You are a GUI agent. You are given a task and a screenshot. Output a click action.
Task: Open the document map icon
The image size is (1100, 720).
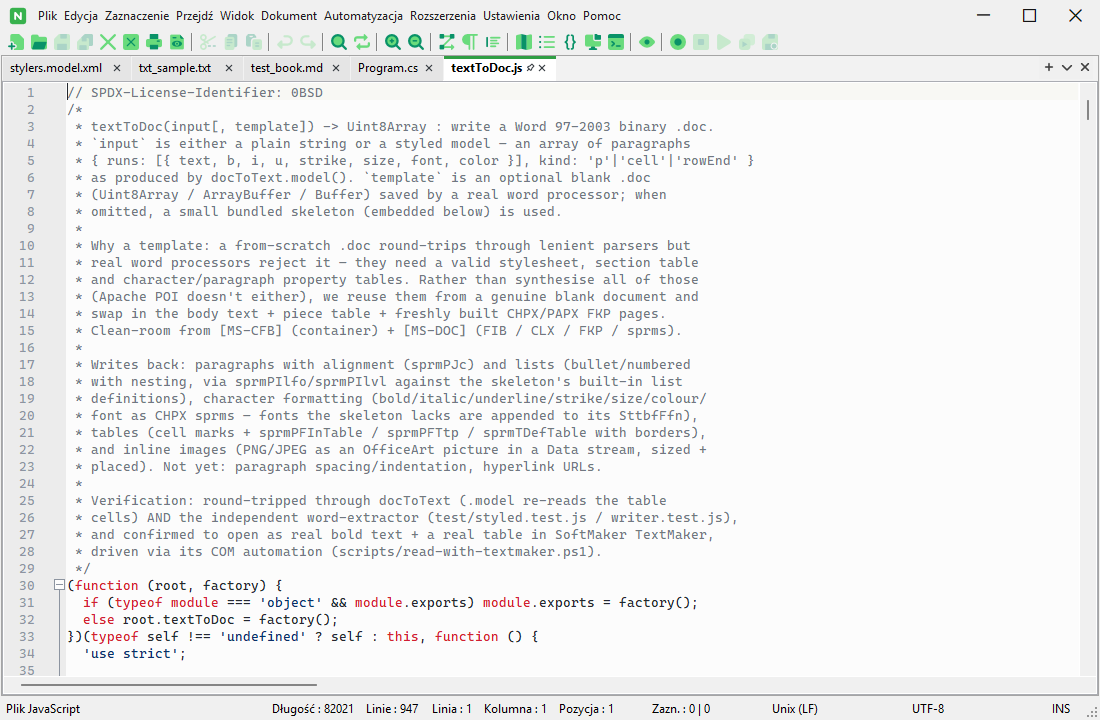point(523,42)
